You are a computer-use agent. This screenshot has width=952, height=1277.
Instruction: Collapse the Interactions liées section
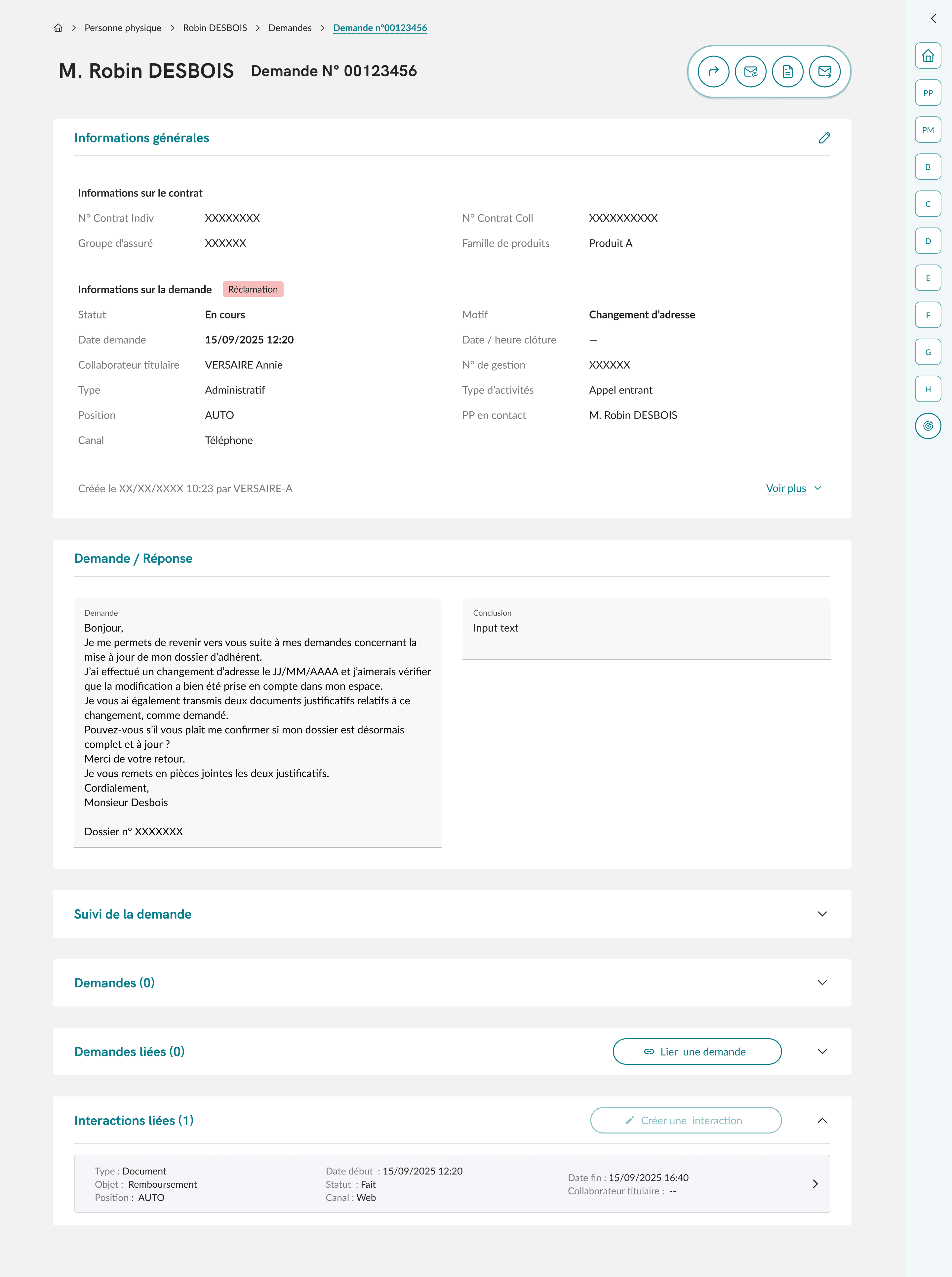(x=822, y=1120)
